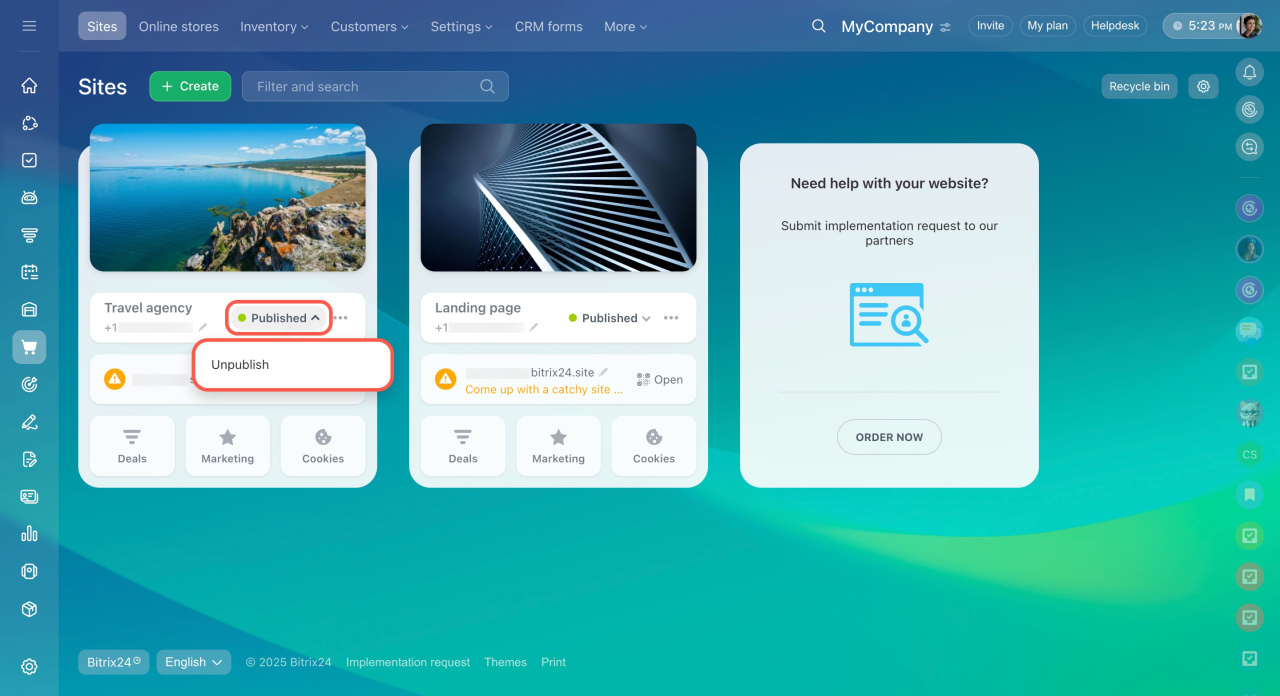
Task: Click the Cookies tile on Travel agency
Action: [x=323, y=446]
